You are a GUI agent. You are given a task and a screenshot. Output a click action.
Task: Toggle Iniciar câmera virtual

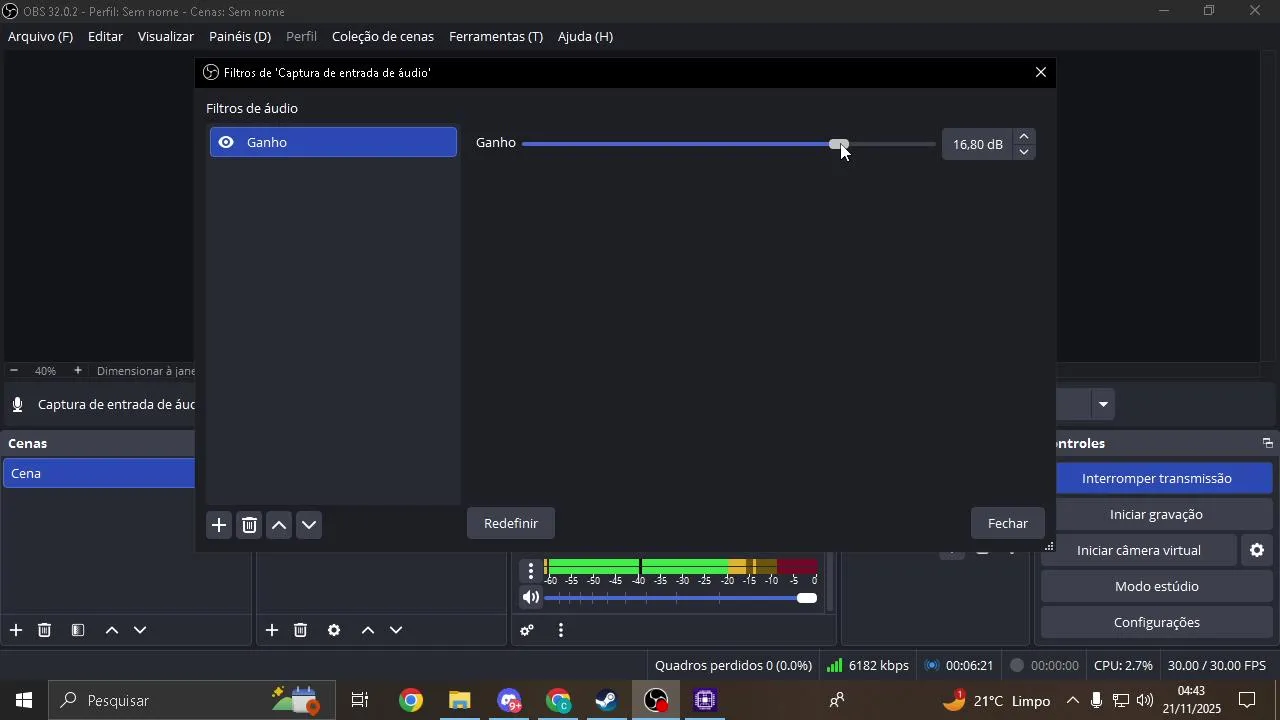(1139, 550)
